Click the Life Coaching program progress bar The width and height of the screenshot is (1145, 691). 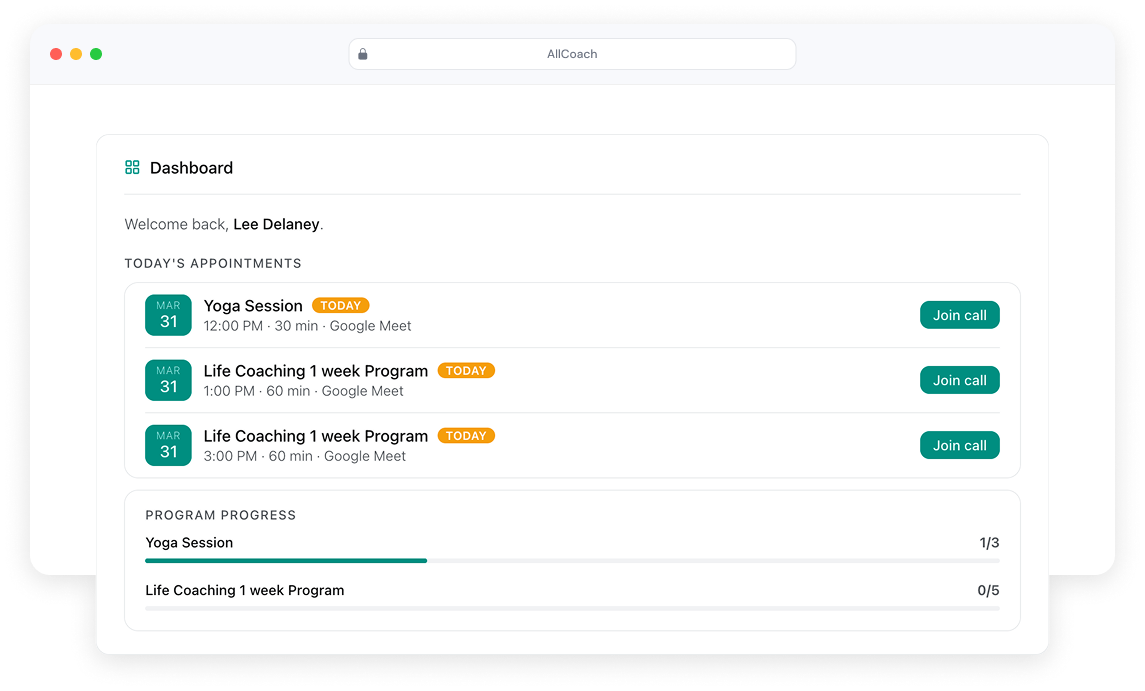(572, 608)
